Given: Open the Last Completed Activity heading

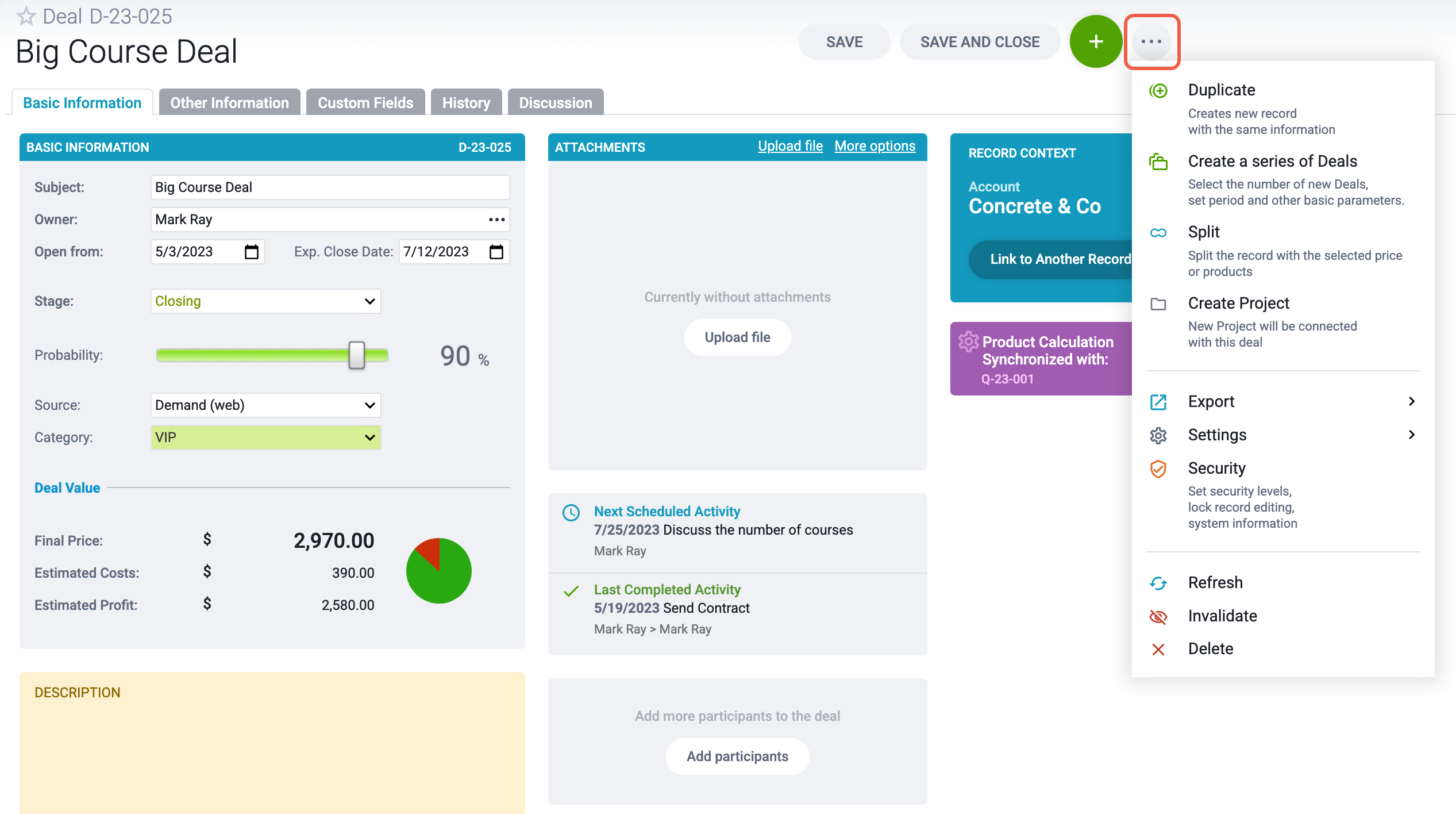Looking at the screenshot, I should coord(667,589).
